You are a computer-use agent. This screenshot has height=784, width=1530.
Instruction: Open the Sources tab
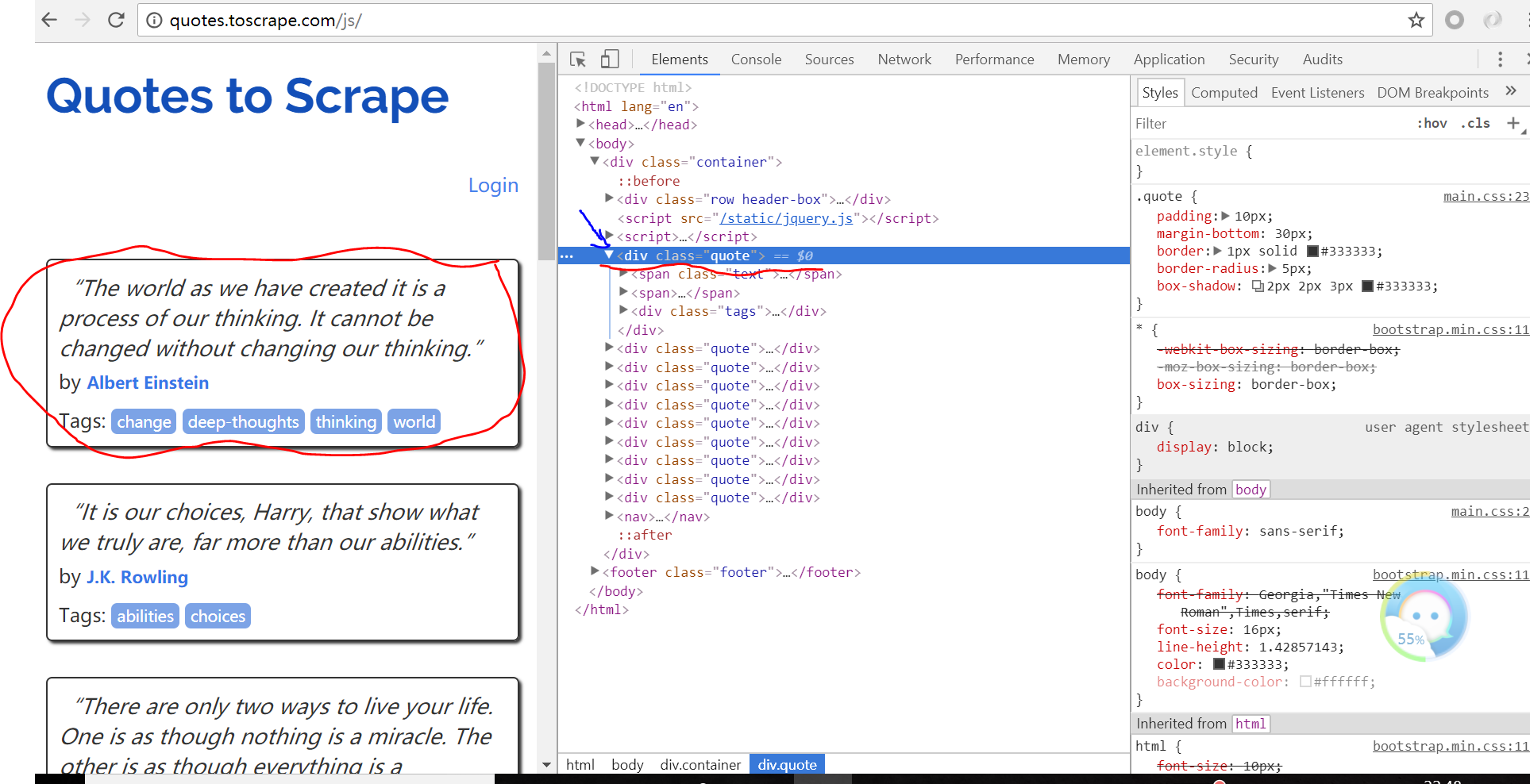pyautogui.click(x=829, y=60)
